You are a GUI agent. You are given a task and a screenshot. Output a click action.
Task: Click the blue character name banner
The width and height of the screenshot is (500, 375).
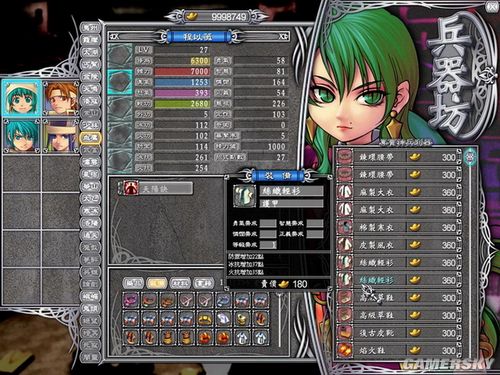click(x=199, y=36)
